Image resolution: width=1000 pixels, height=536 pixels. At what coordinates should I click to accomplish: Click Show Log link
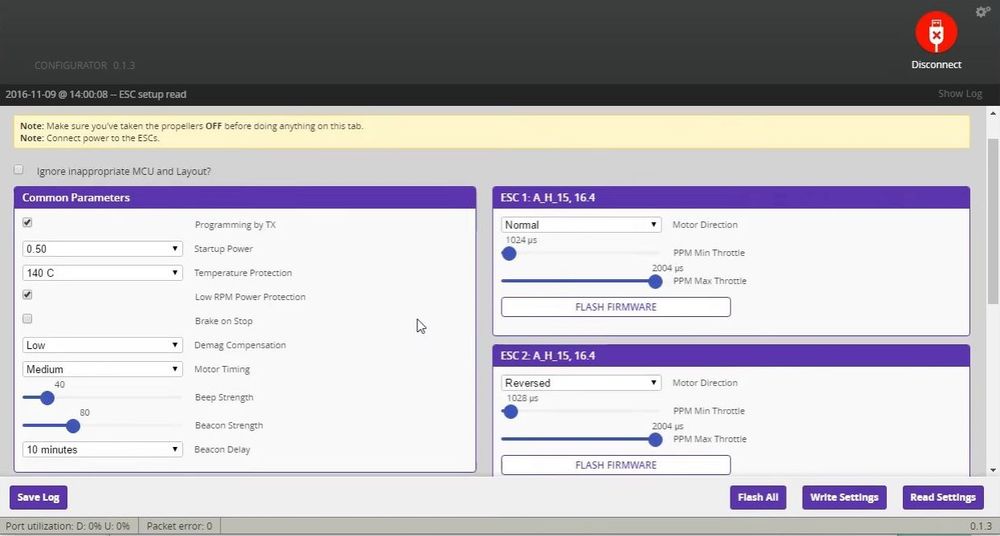(x=959, y=94)
